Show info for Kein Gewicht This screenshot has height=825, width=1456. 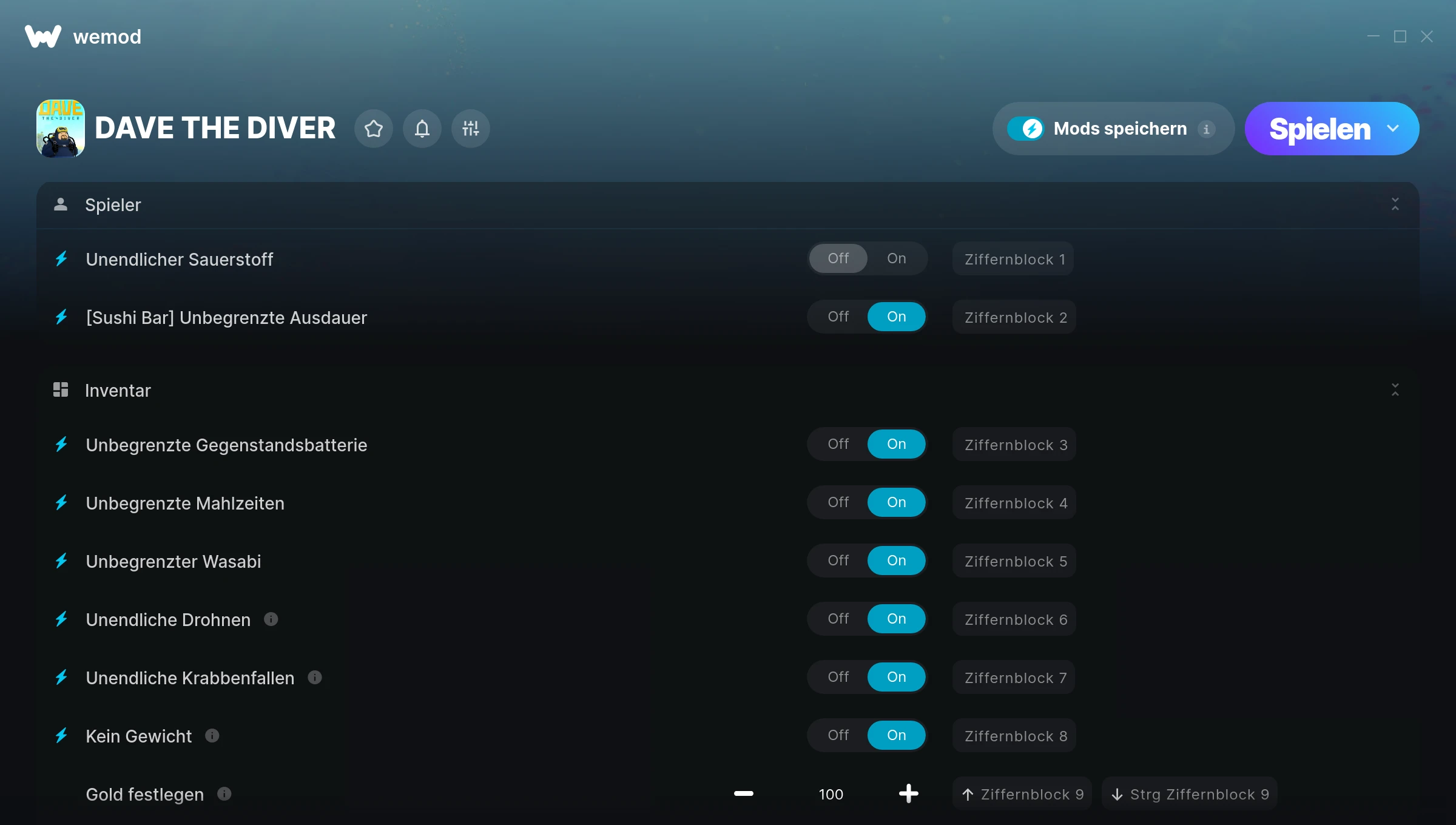coord(212,735)
